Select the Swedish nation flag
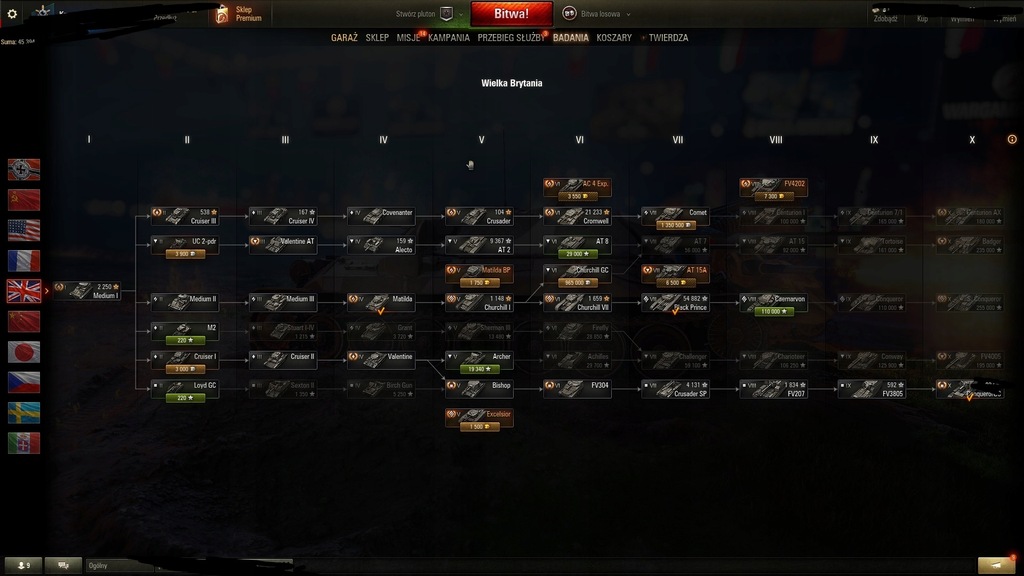 pyautogui.click(x=24, y=413)
